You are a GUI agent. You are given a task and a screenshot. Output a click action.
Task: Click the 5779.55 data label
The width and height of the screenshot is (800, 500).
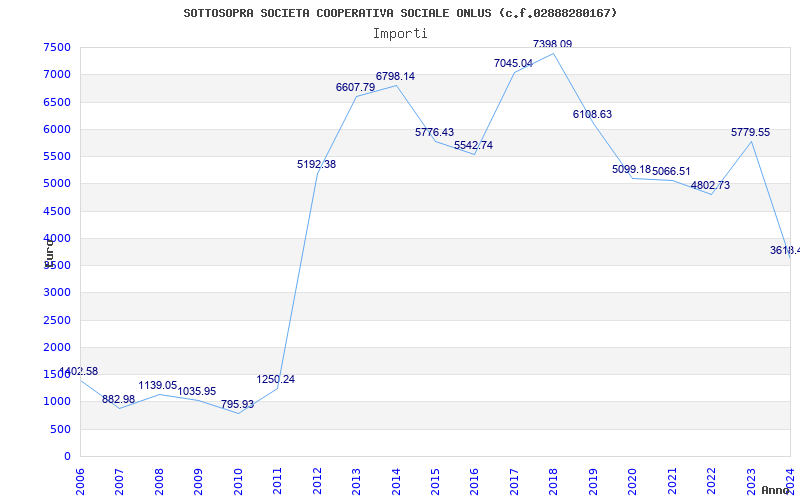(751, 133)
